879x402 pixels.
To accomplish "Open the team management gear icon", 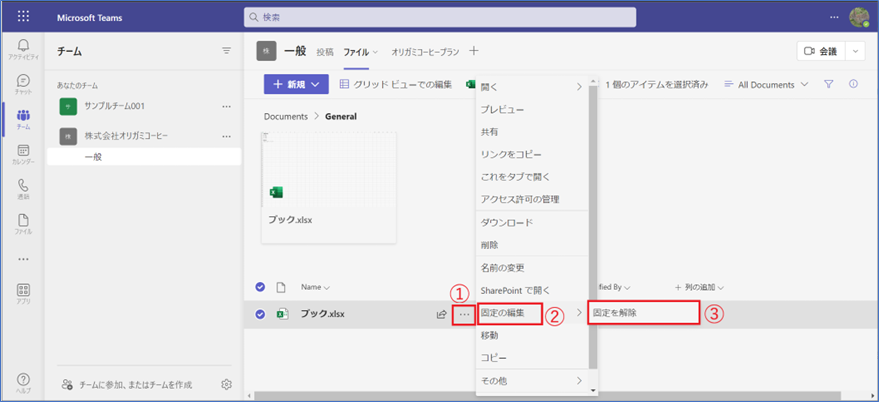I will [x=227, y=384].
